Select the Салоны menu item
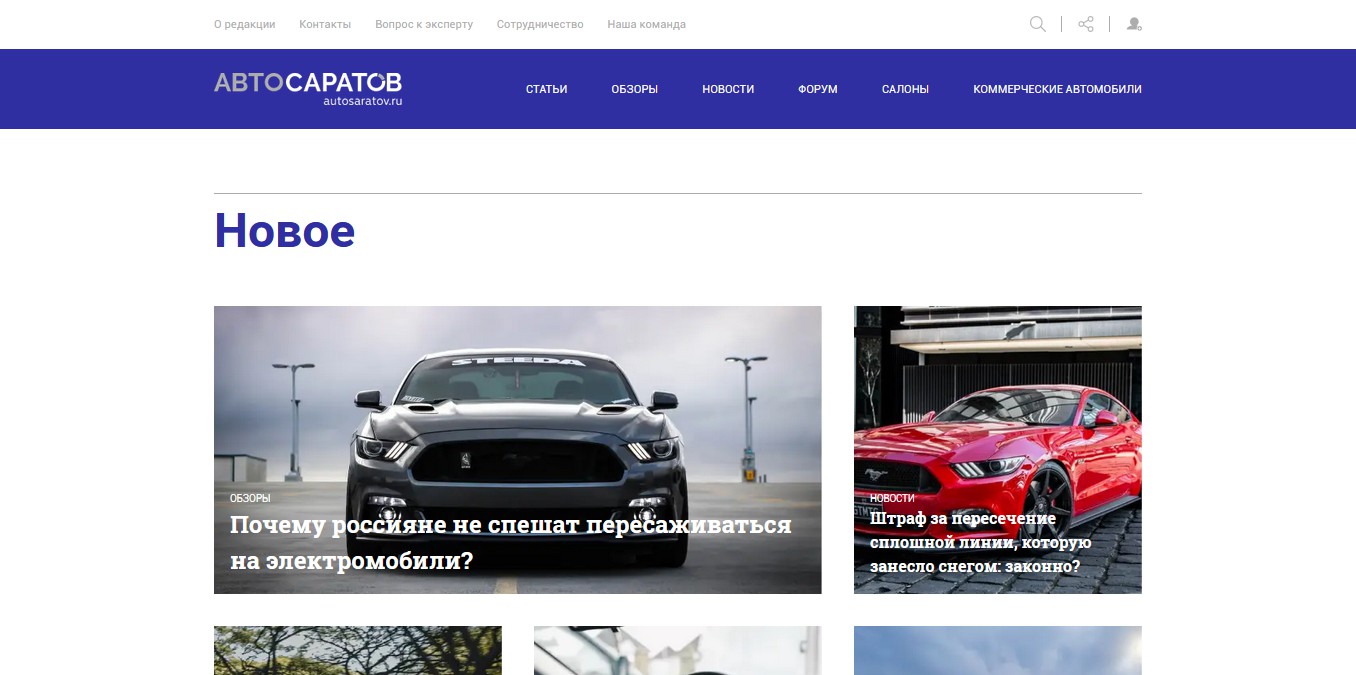1356x675 pixels. point(905,89)
